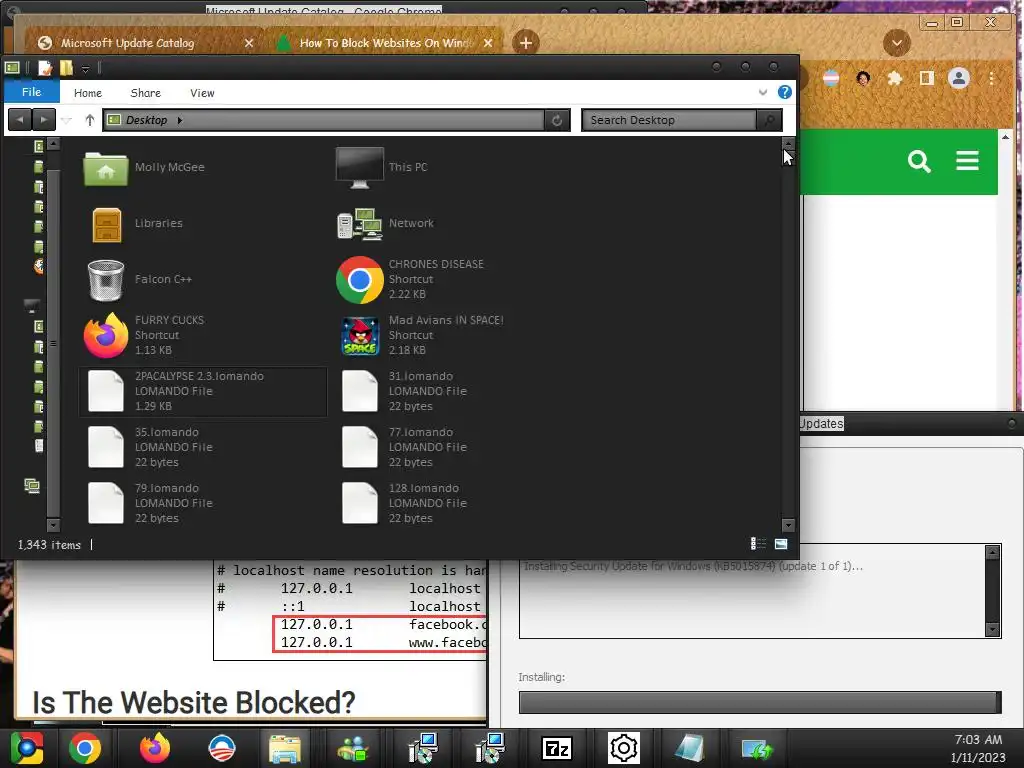Open 7-Zip from the taskbar
This screenshot has width=1024, height=768.
click(557, 748)
